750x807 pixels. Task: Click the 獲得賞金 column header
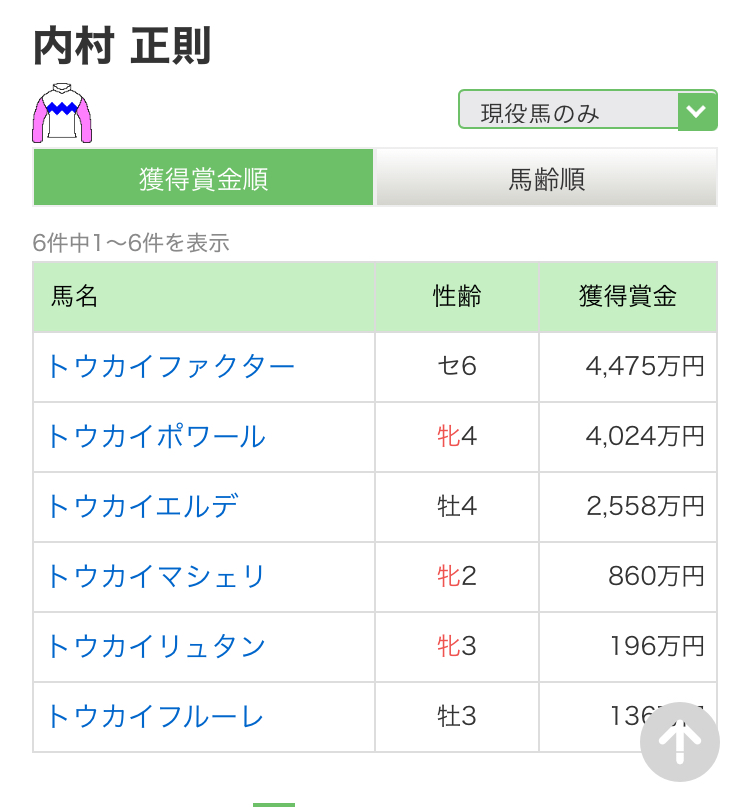tap(628, 296)
